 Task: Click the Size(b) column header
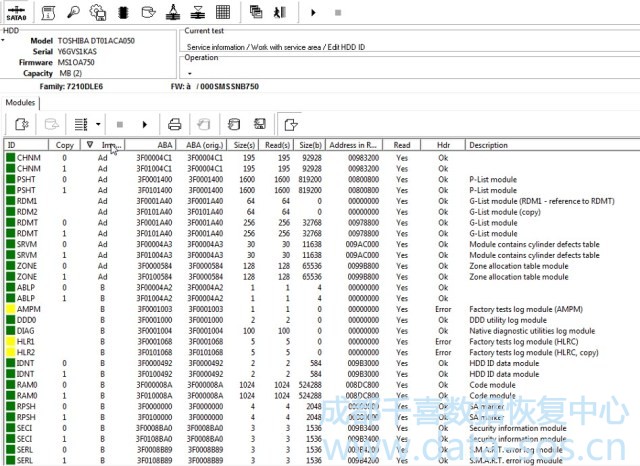(309, 145)
